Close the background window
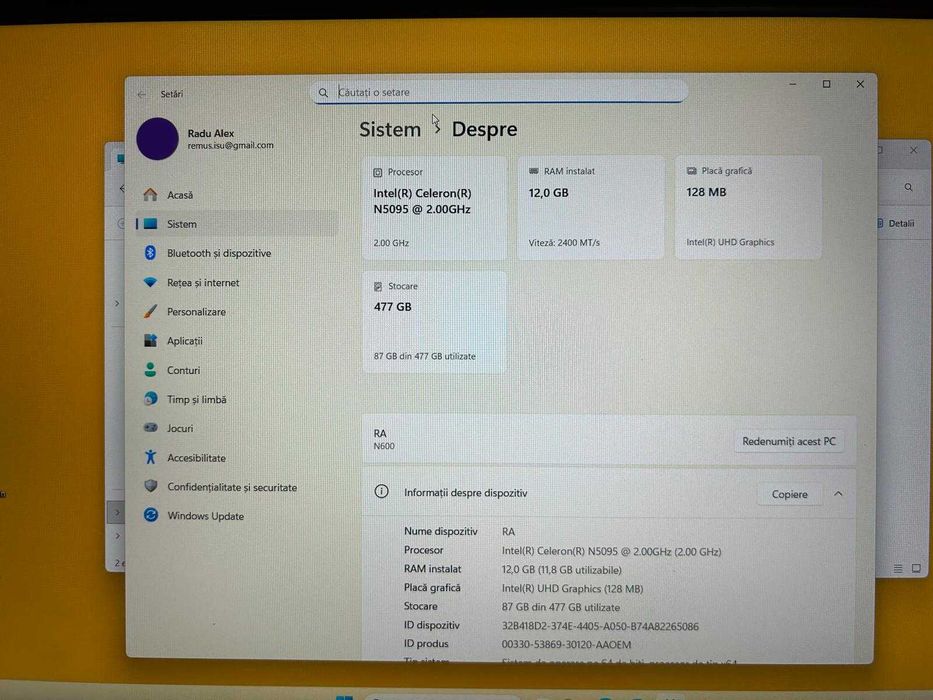 (913, 151)
